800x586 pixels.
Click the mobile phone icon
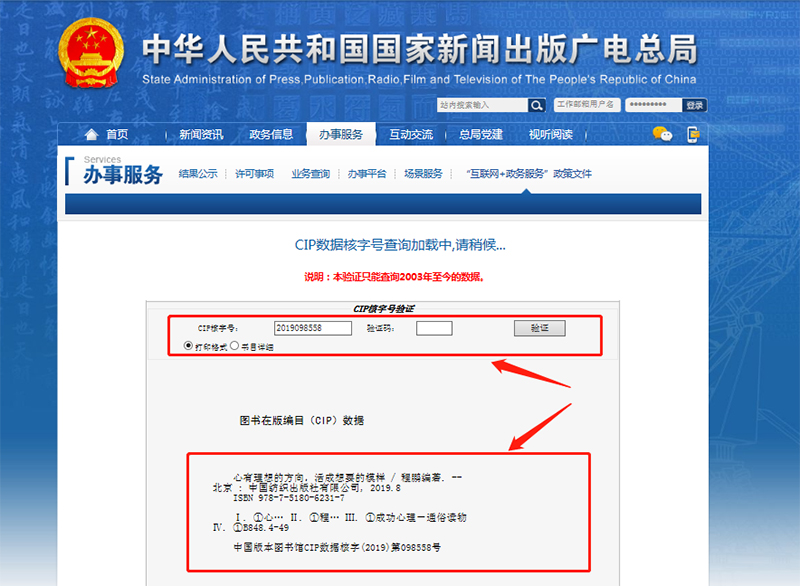[x=691, y=134]
